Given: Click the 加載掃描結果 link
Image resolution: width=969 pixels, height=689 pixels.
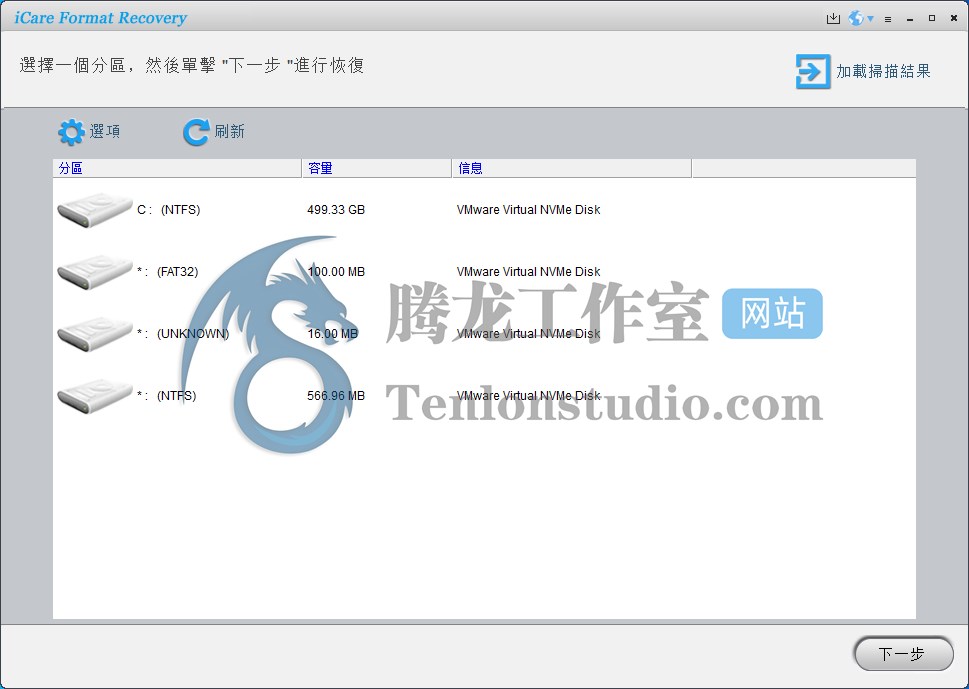Looking at the screenshot, I should point(884,72).
